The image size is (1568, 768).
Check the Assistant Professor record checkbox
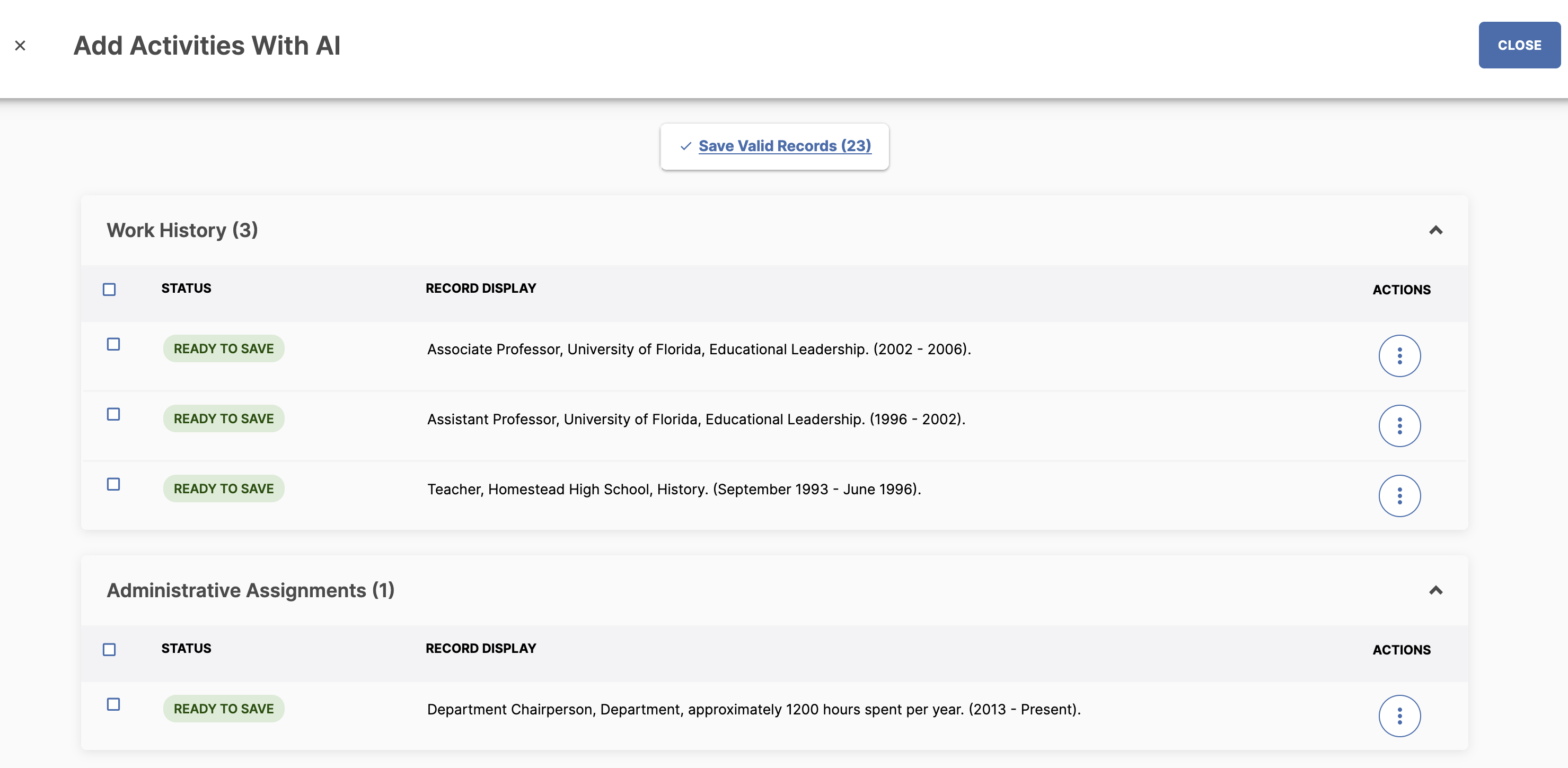tap(113, 414)
